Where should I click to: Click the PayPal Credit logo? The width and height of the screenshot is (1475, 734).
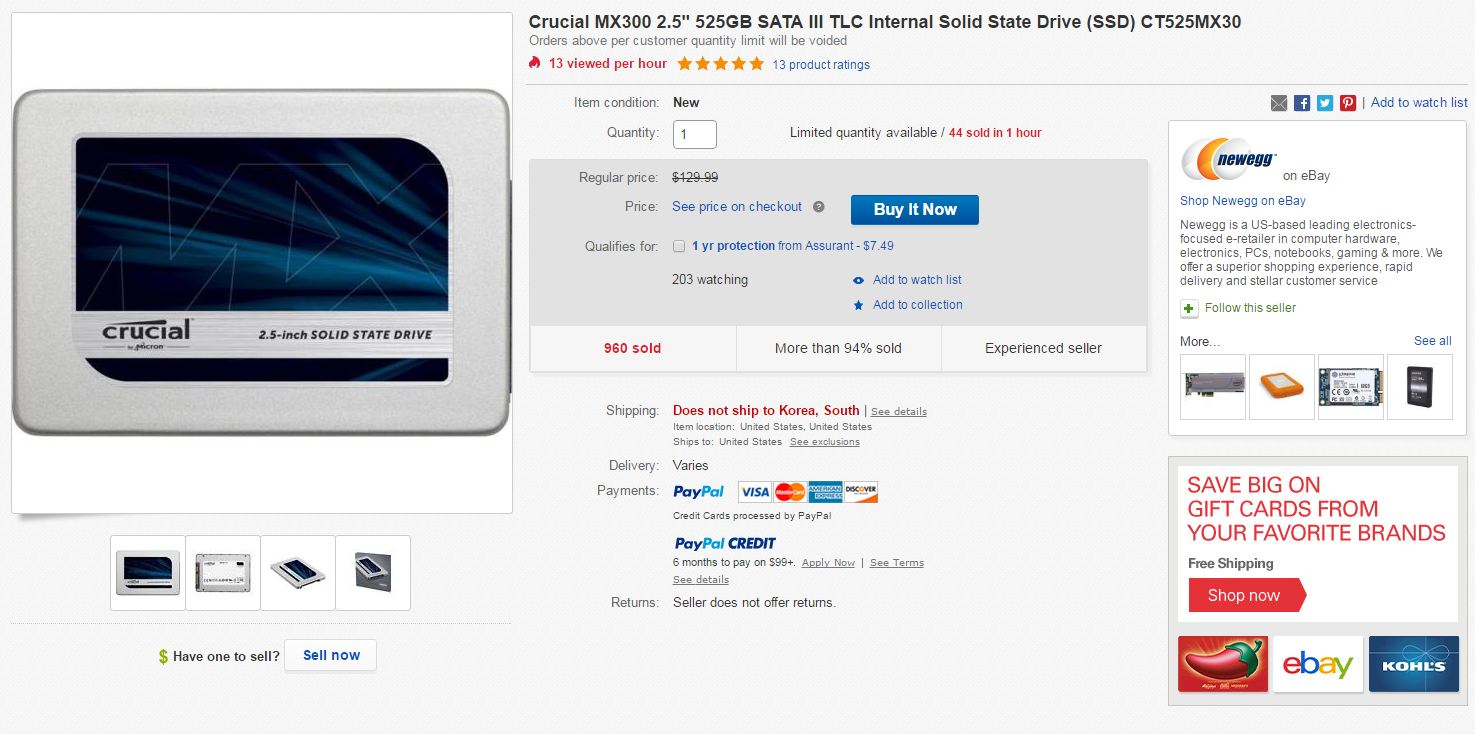click(725, 544)
